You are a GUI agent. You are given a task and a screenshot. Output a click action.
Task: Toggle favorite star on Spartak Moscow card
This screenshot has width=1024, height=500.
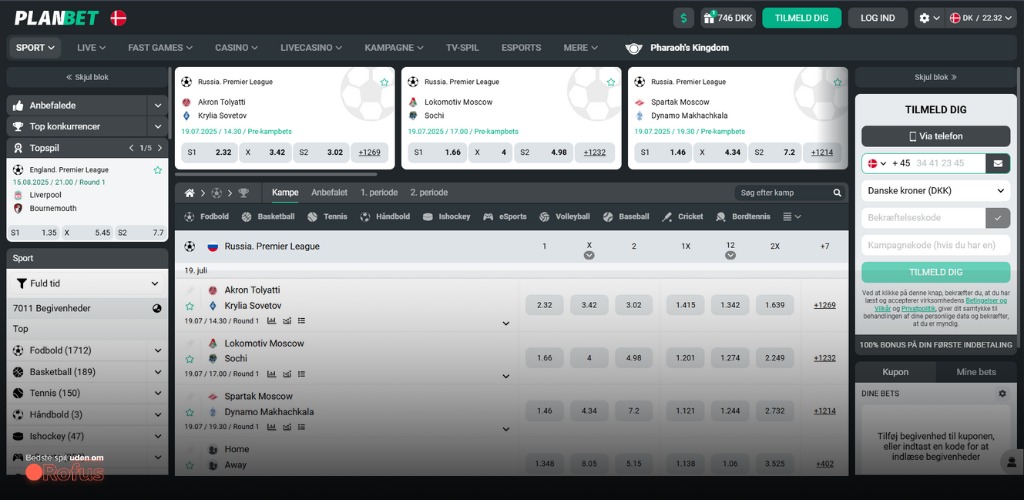[836, 82]
